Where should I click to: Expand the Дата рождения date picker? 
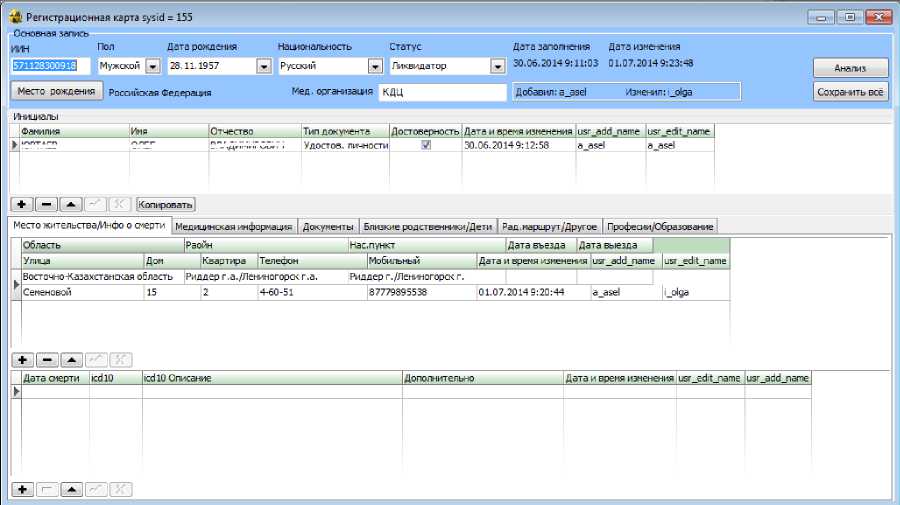[264, 66]
